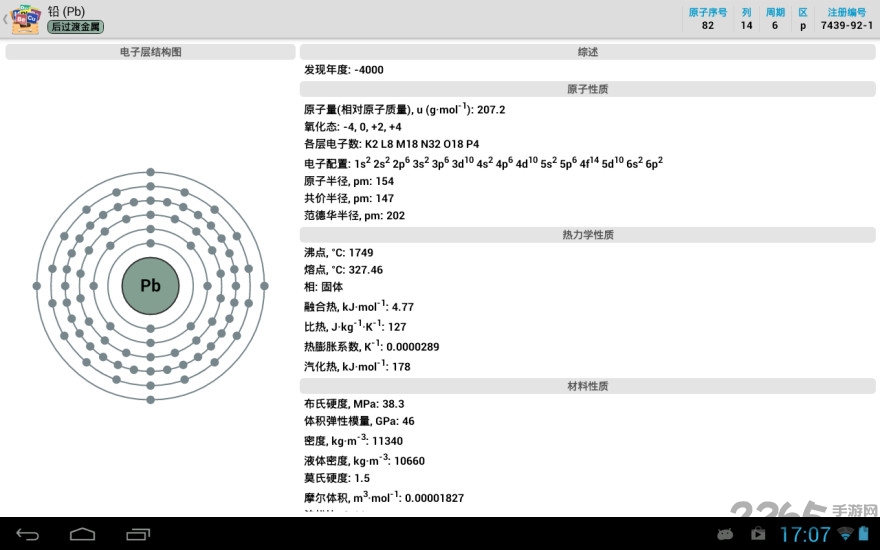Tap the 原子序号 82 header cell
This screenshot has width=880, height=550.
(x=708, y=19)
